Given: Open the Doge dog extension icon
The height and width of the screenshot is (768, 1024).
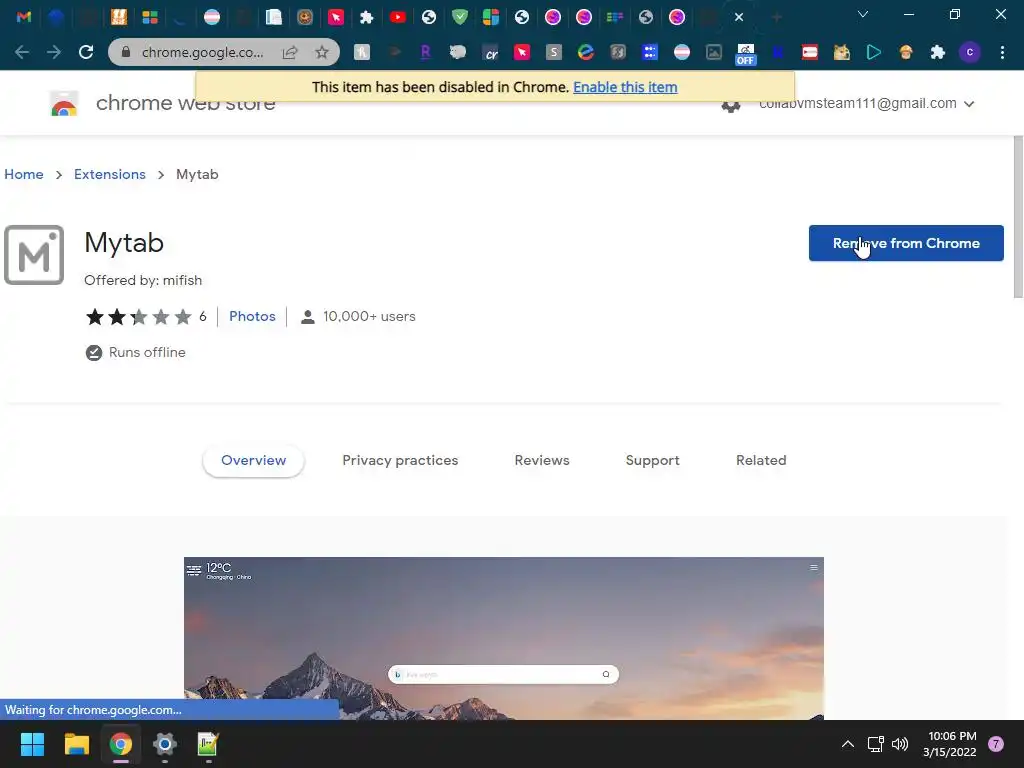Looking at the screenshot, I should click(x=842, y=52).
